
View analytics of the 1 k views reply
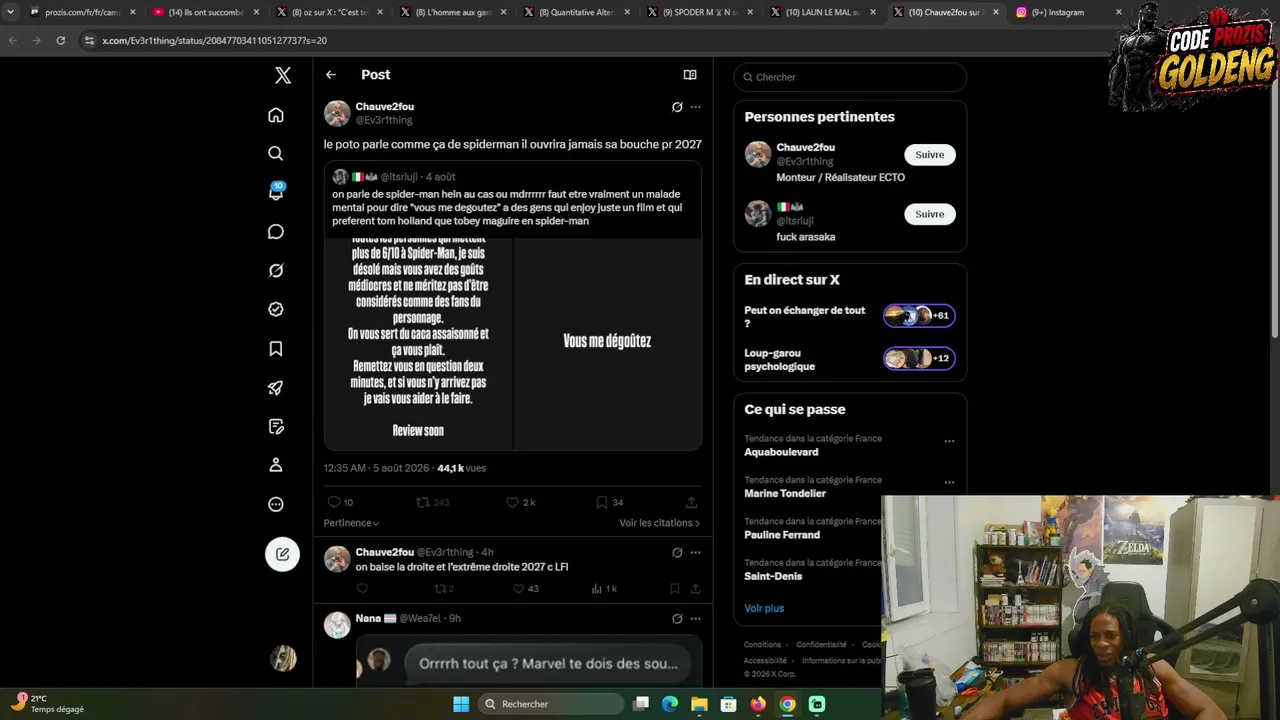[604, 589]
